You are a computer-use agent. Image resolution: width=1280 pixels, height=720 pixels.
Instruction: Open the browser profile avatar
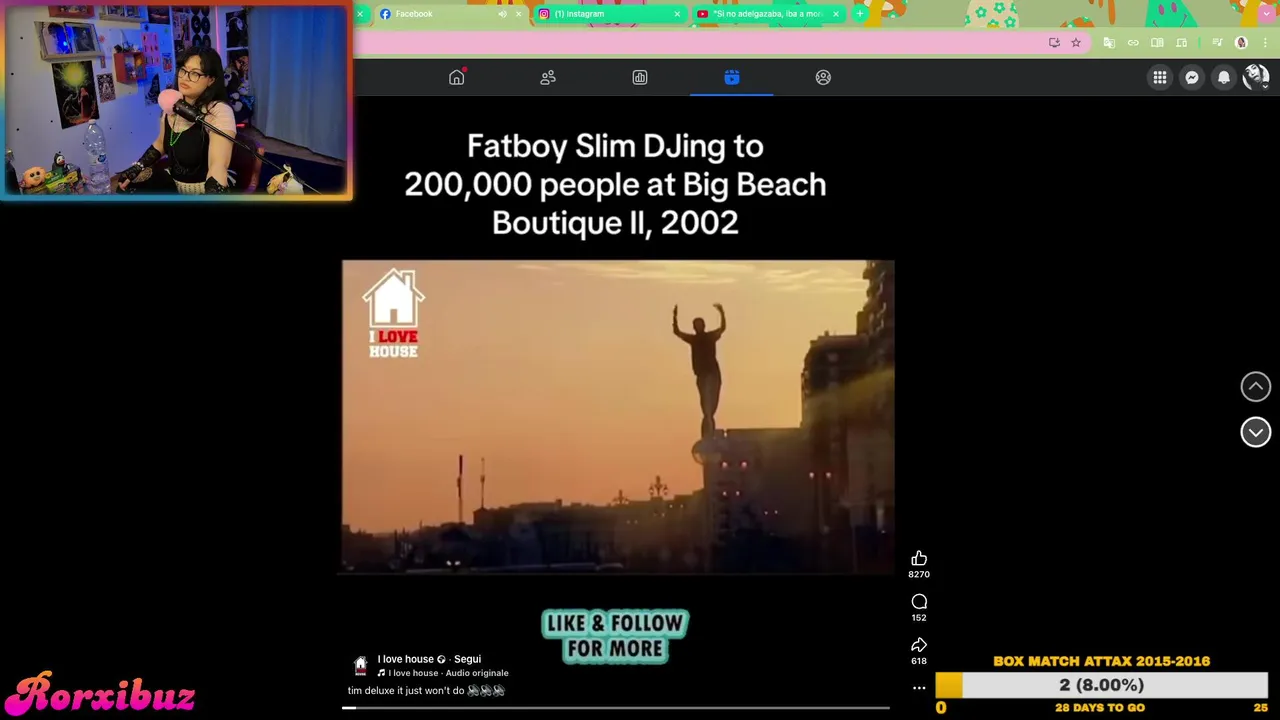1242,43
